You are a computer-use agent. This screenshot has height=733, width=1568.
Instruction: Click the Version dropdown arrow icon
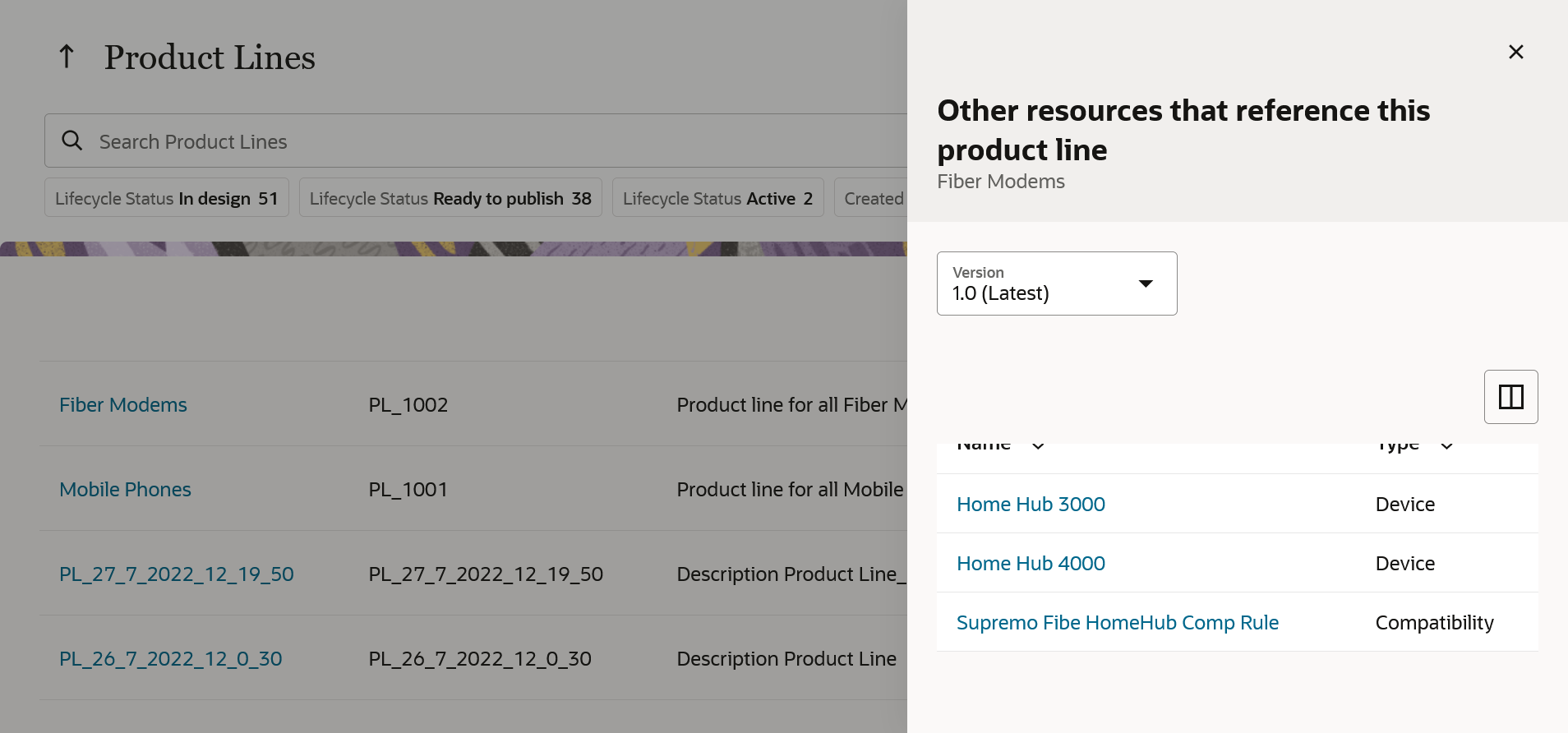[1146, 284]
